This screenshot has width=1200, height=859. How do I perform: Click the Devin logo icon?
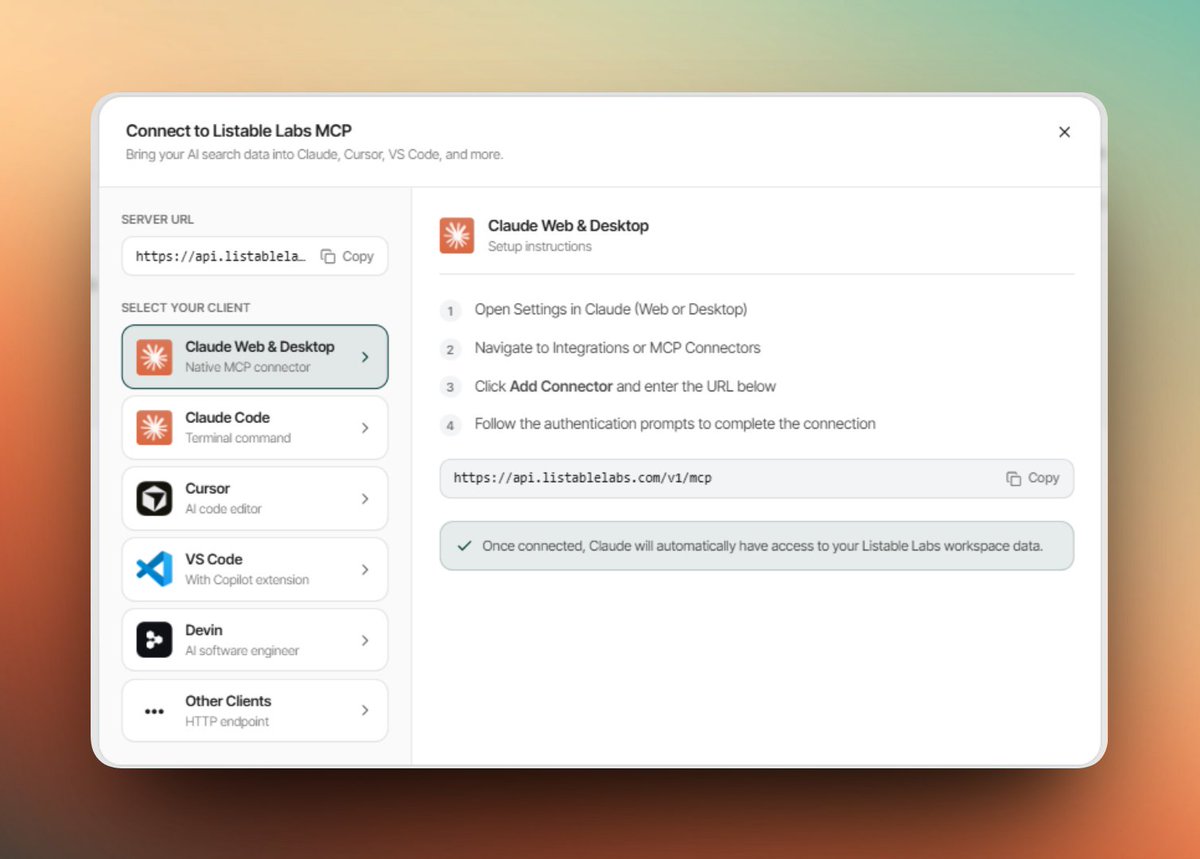pyautogui.click(x=154, y=640)
